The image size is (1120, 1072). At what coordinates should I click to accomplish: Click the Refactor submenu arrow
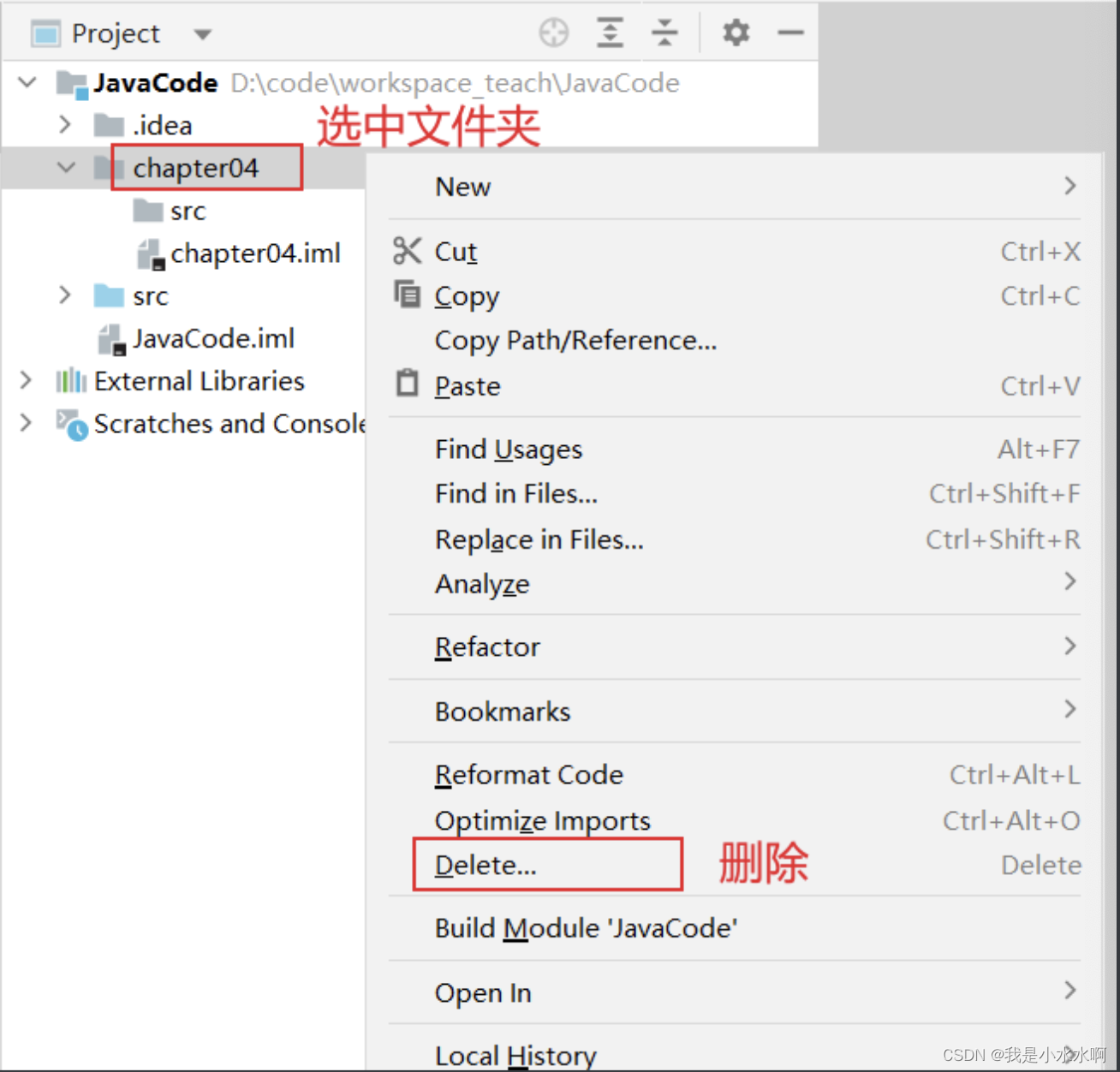(x=1070, y=646)
